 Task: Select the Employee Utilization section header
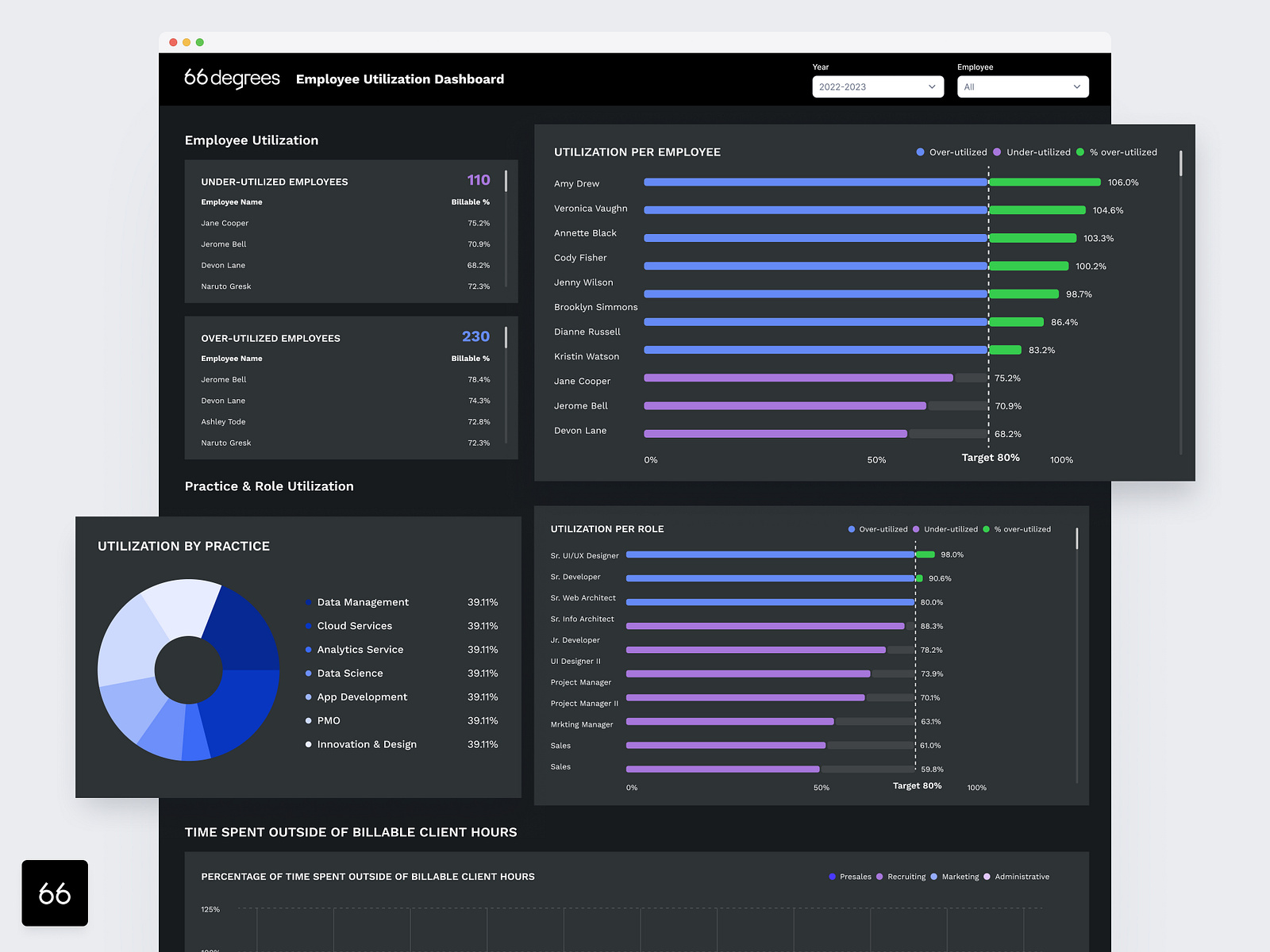(252, 140)
